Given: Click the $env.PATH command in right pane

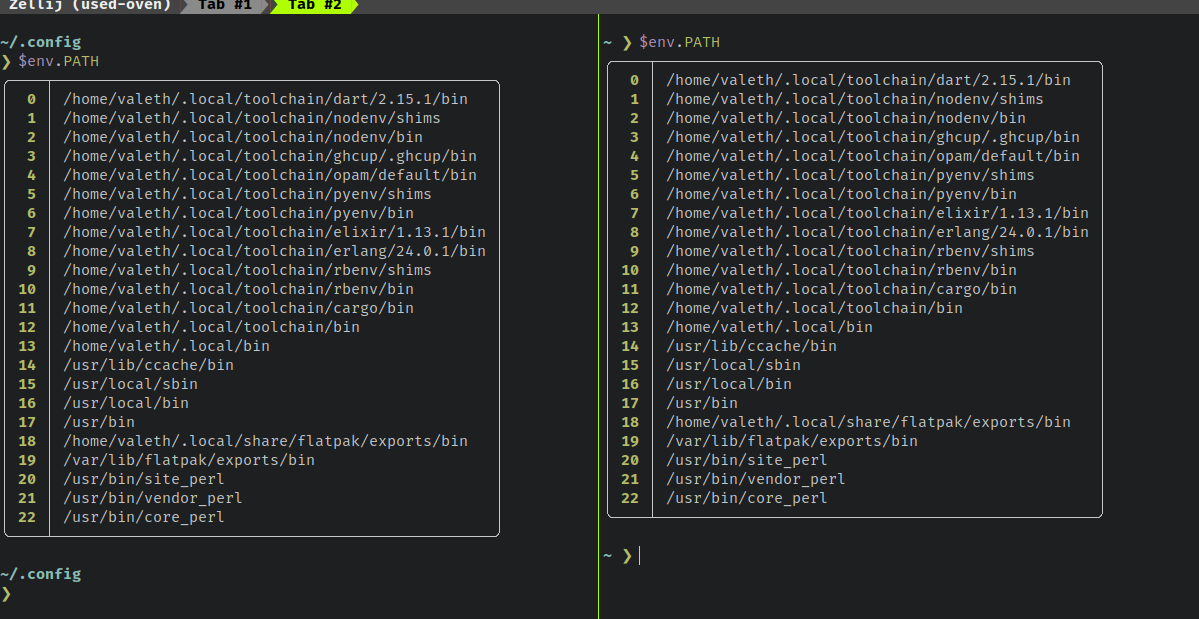Looking at the screenshot, I should (680, 42).
